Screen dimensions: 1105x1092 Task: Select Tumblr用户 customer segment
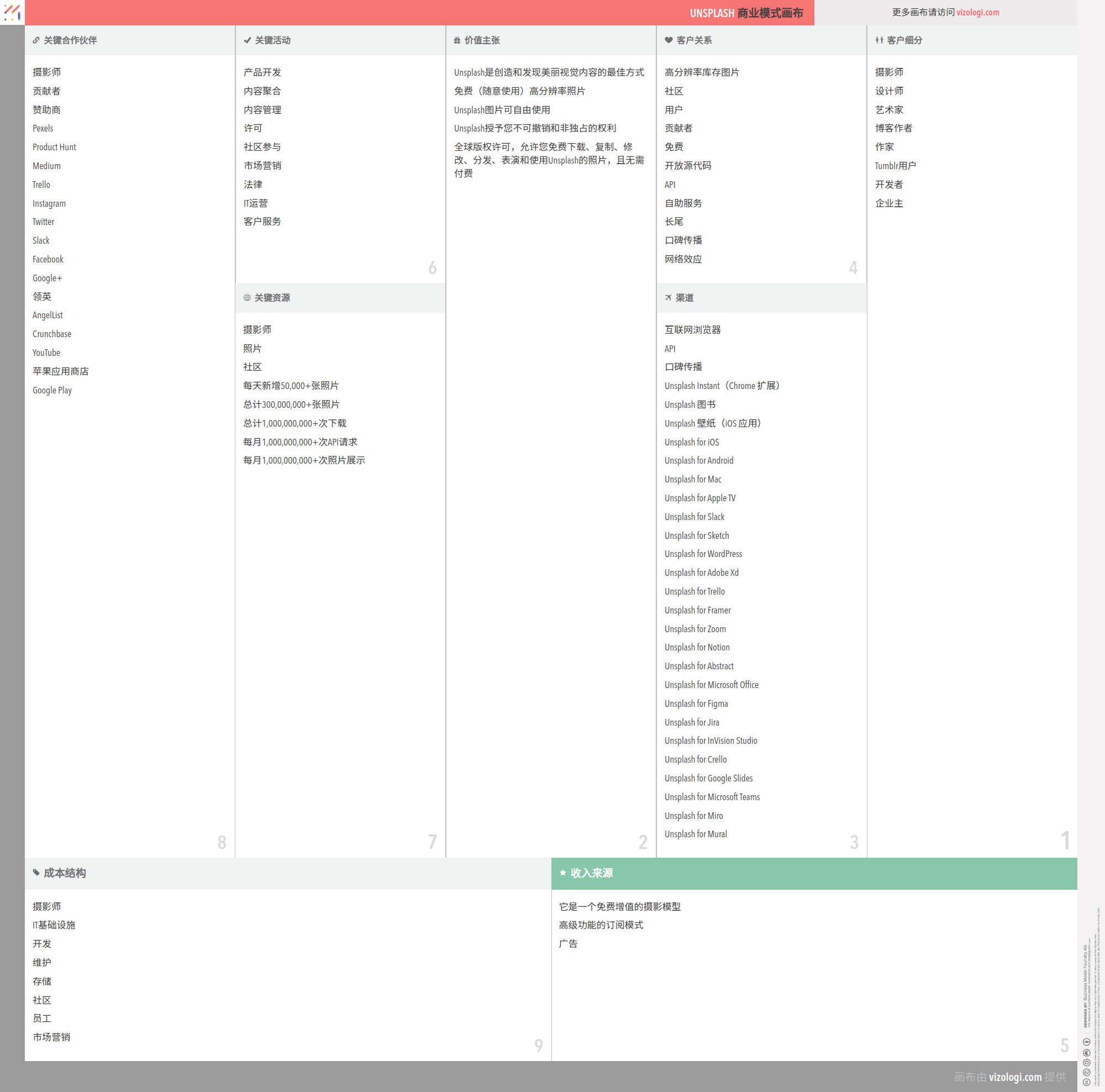[x=894, y=166]
